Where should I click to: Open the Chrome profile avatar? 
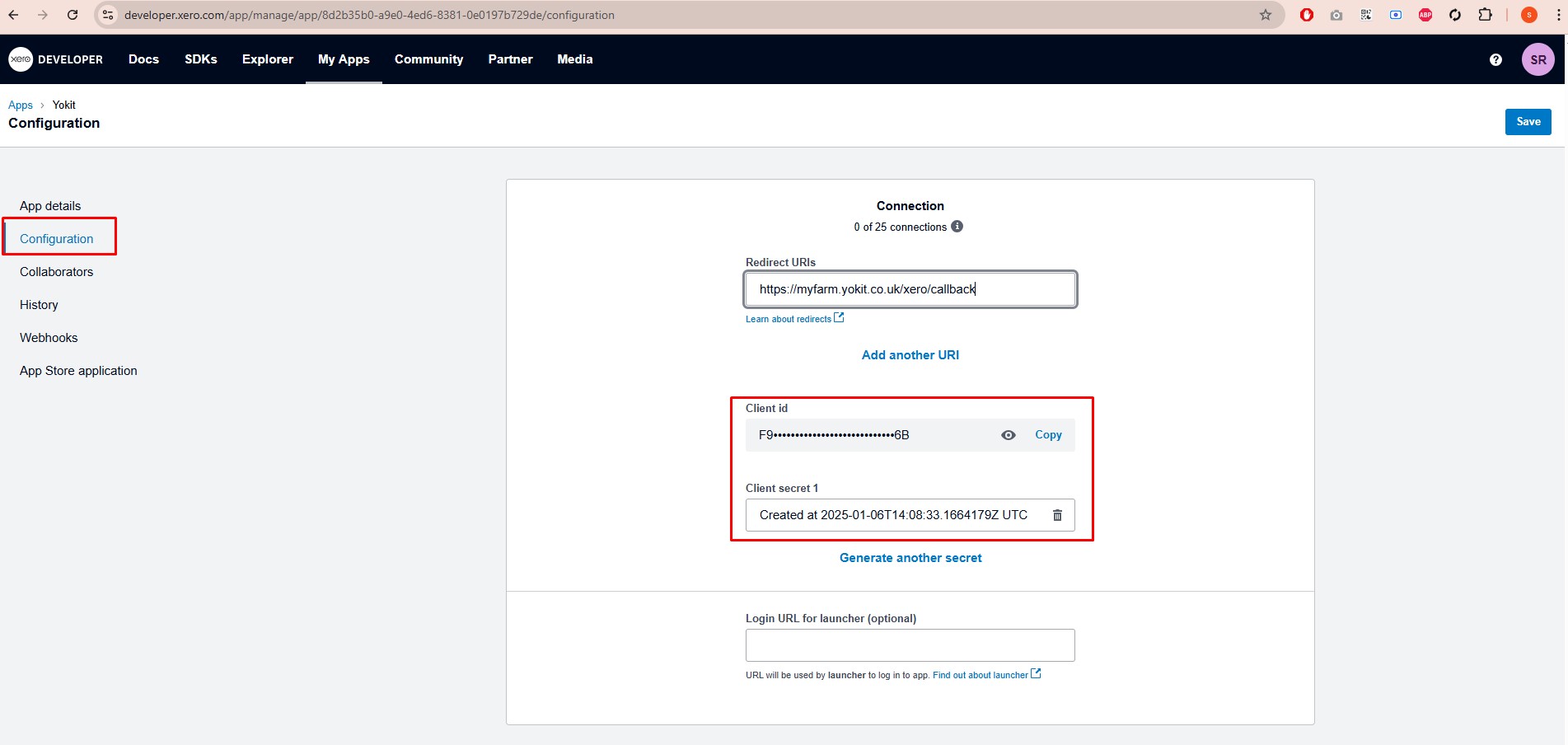coord(1529,15)
